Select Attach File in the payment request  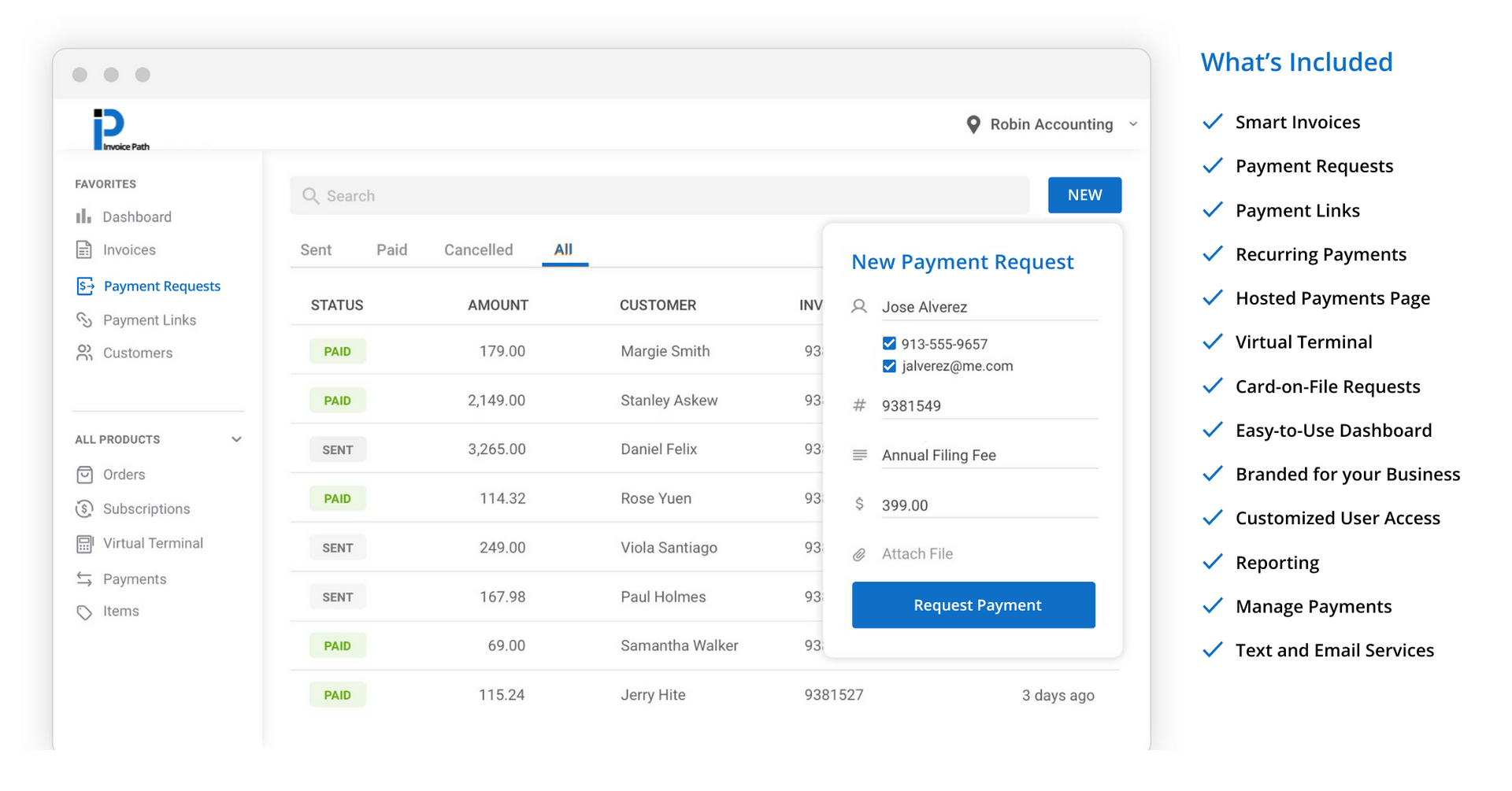click(916, 553)
